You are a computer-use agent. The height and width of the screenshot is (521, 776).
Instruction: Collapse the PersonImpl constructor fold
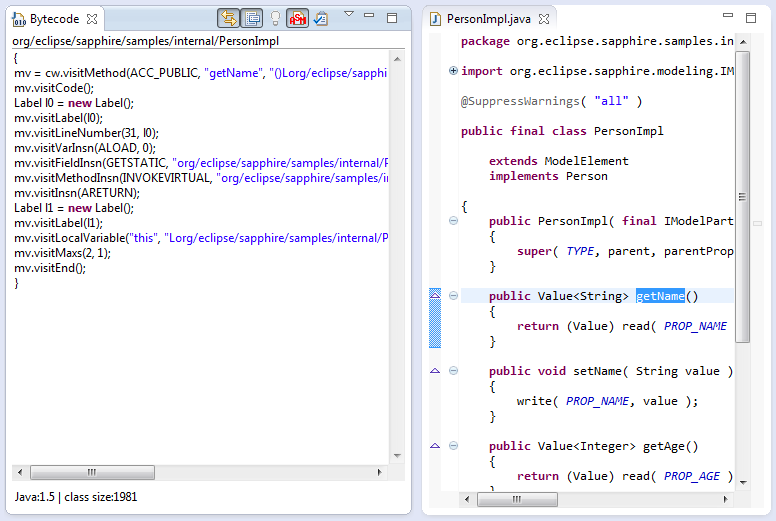[453, 221]
